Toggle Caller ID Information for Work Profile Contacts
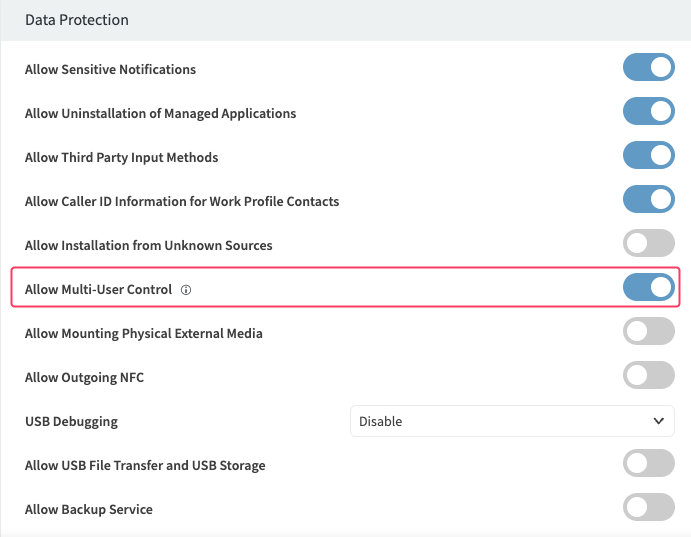Viewport: 691px width, 537px height. 648,200
